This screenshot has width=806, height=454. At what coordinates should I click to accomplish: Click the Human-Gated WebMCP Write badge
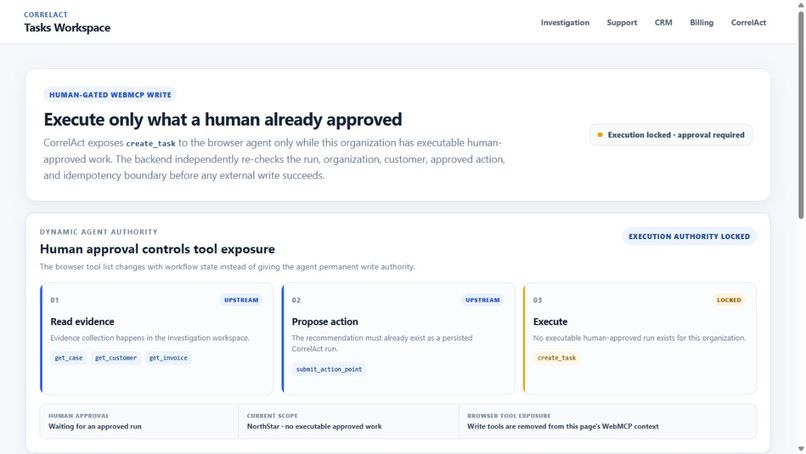coord(110,95)
